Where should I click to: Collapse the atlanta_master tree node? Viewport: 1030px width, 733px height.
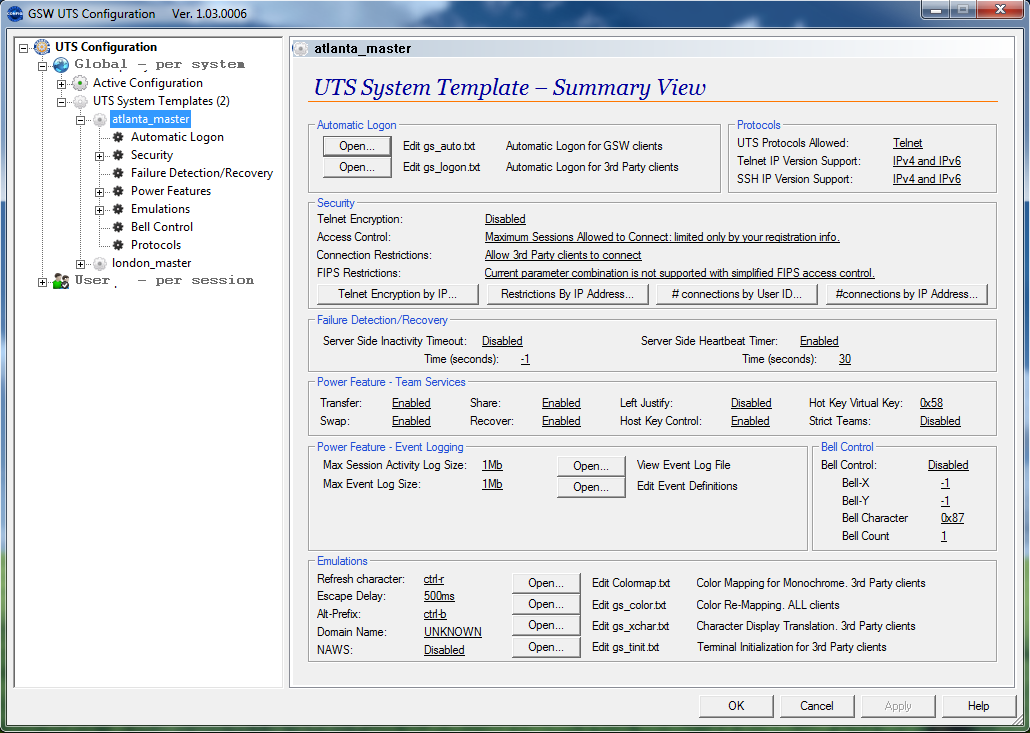click(x=81, y=120)
